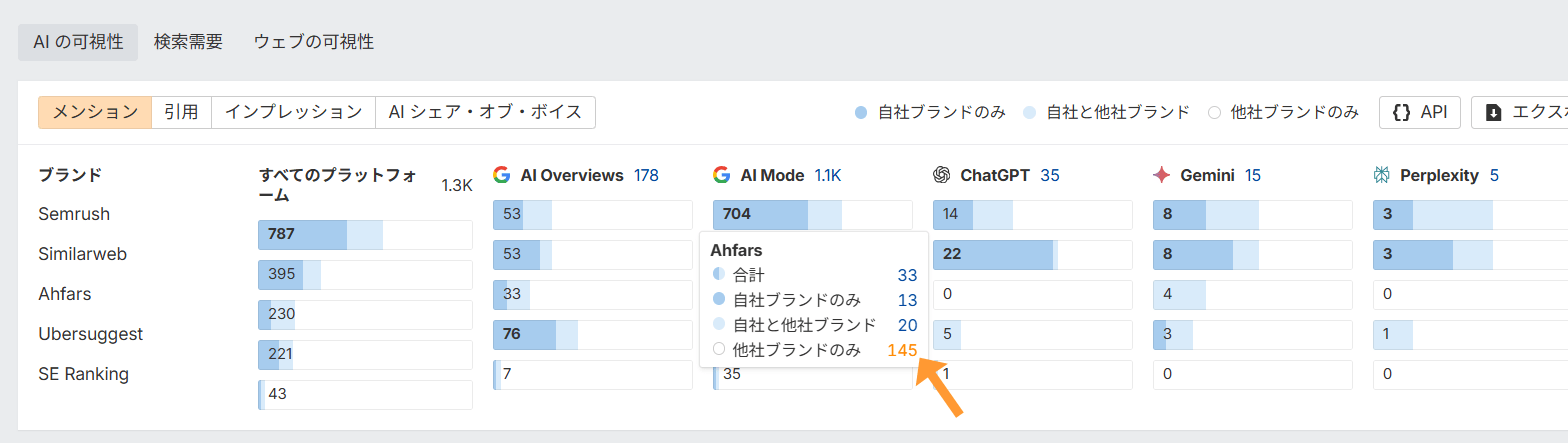Click the API button
Viewport: 1568px width, 443px height.
pos(1419,112)
